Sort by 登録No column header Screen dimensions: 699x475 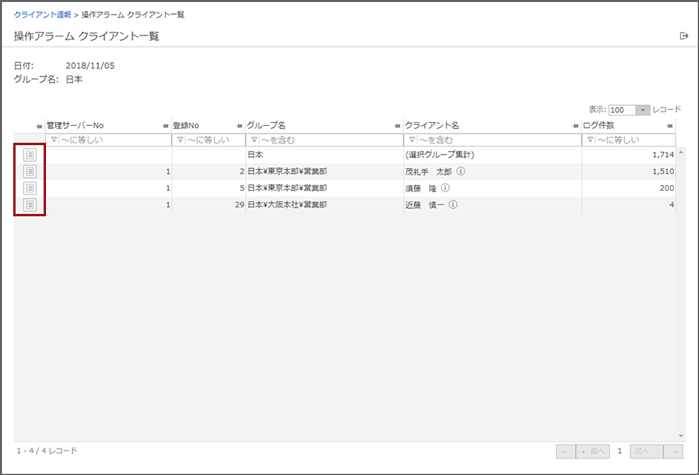[186, 126]
